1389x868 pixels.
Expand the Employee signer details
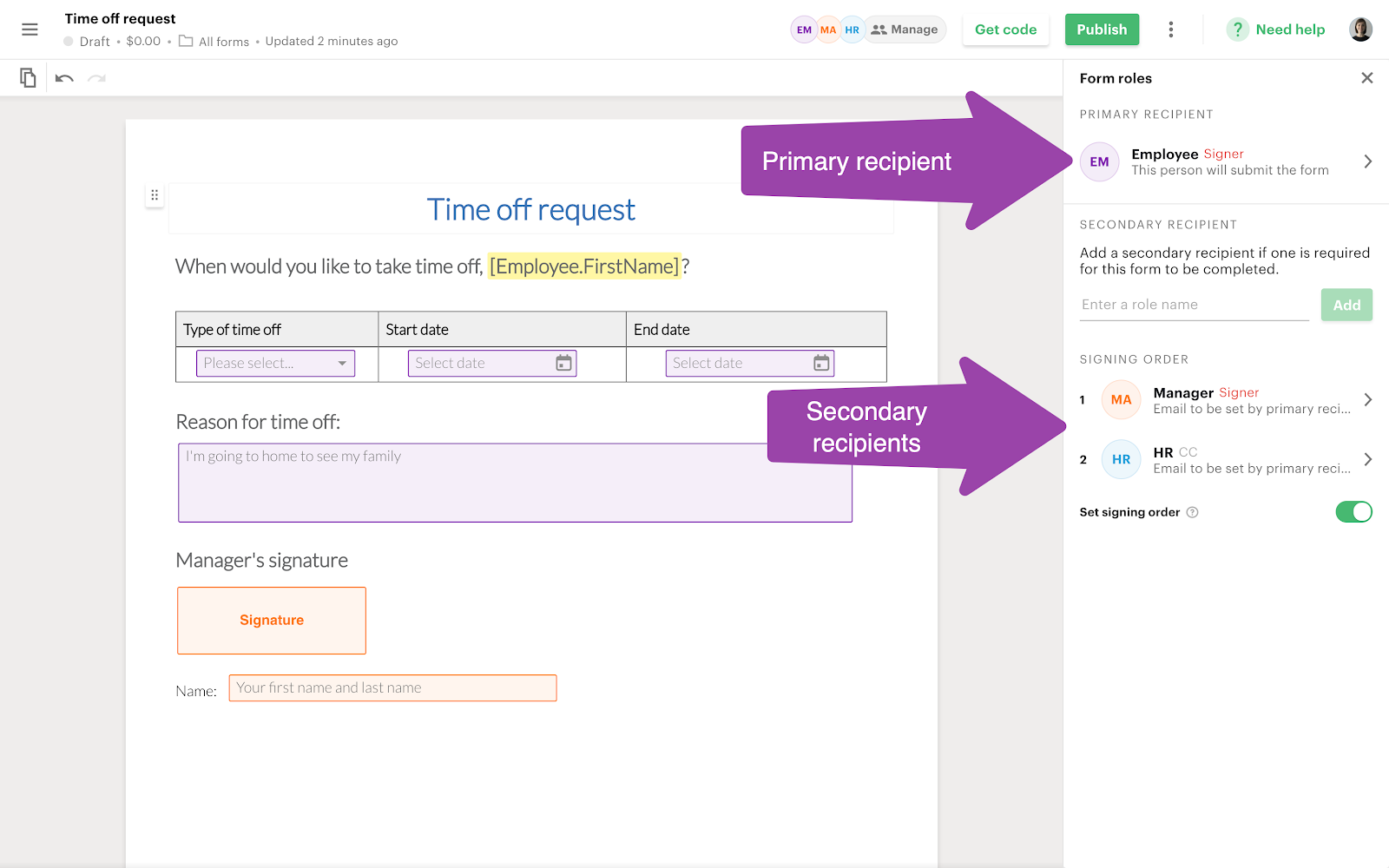point(1367,161)
